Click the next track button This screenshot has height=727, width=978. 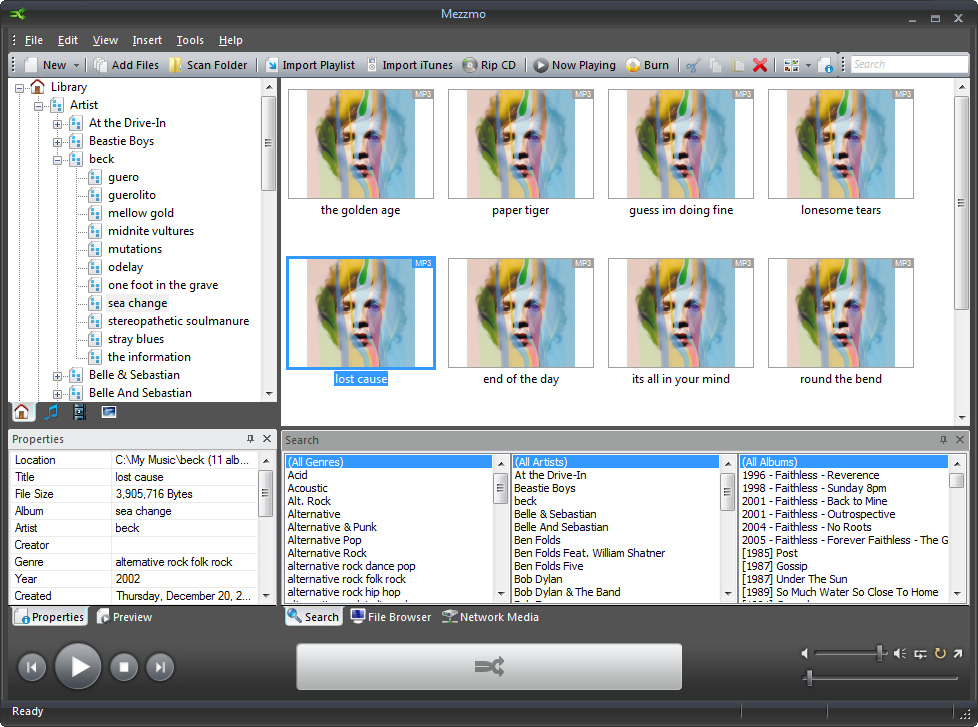click(160, 667)
